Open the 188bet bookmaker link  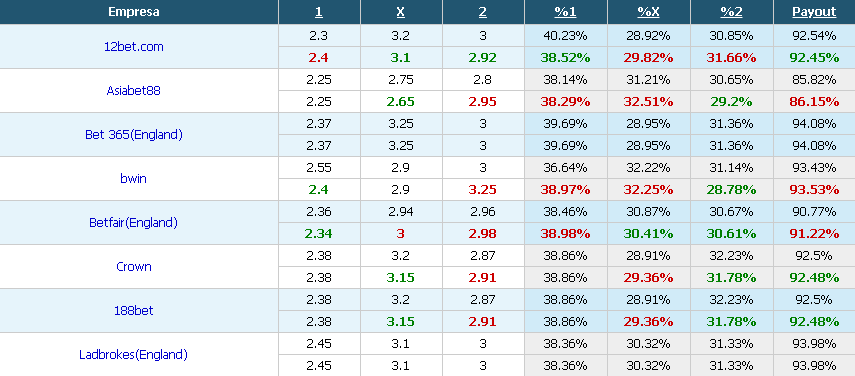coord(134,310)
